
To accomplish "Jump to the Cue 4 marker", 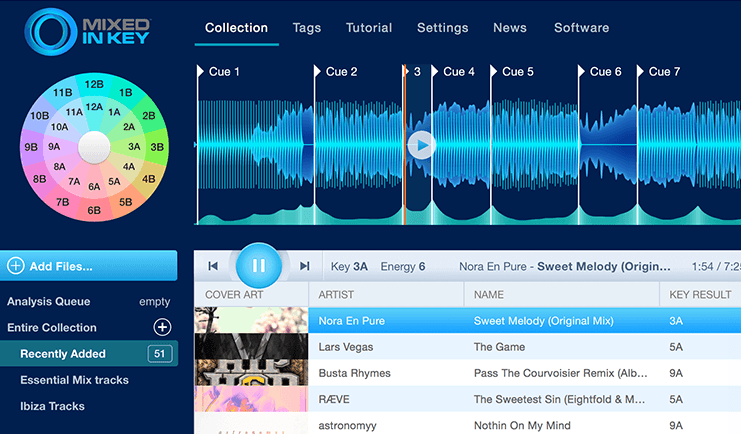I will [x=453, y=72].
